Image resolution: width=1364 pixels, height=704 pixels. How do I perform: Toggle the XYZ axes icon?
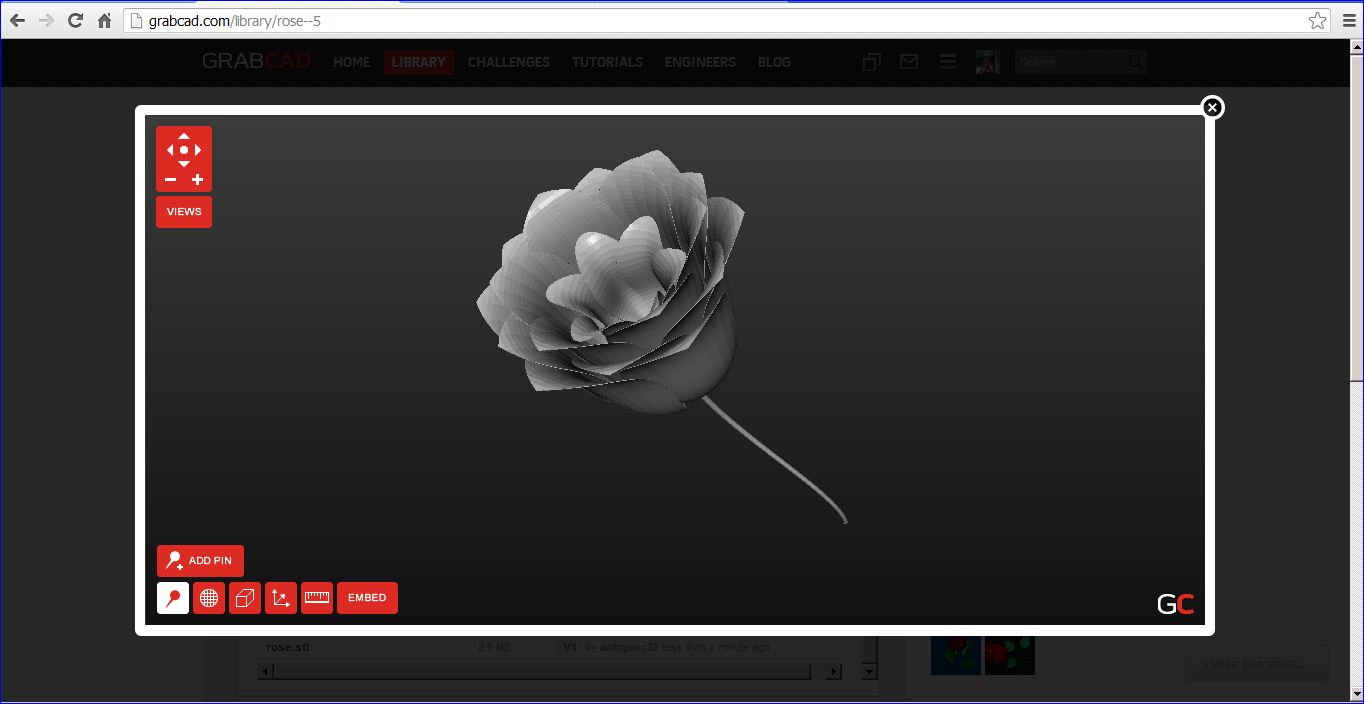point(281,598)
